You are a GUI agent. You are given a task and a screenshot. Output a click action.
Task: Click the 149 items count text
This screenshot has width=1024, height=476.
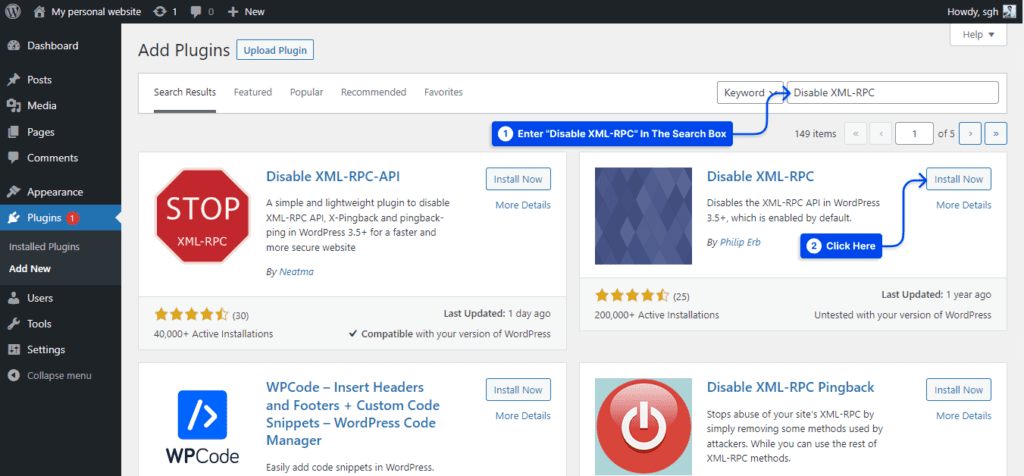815,134
